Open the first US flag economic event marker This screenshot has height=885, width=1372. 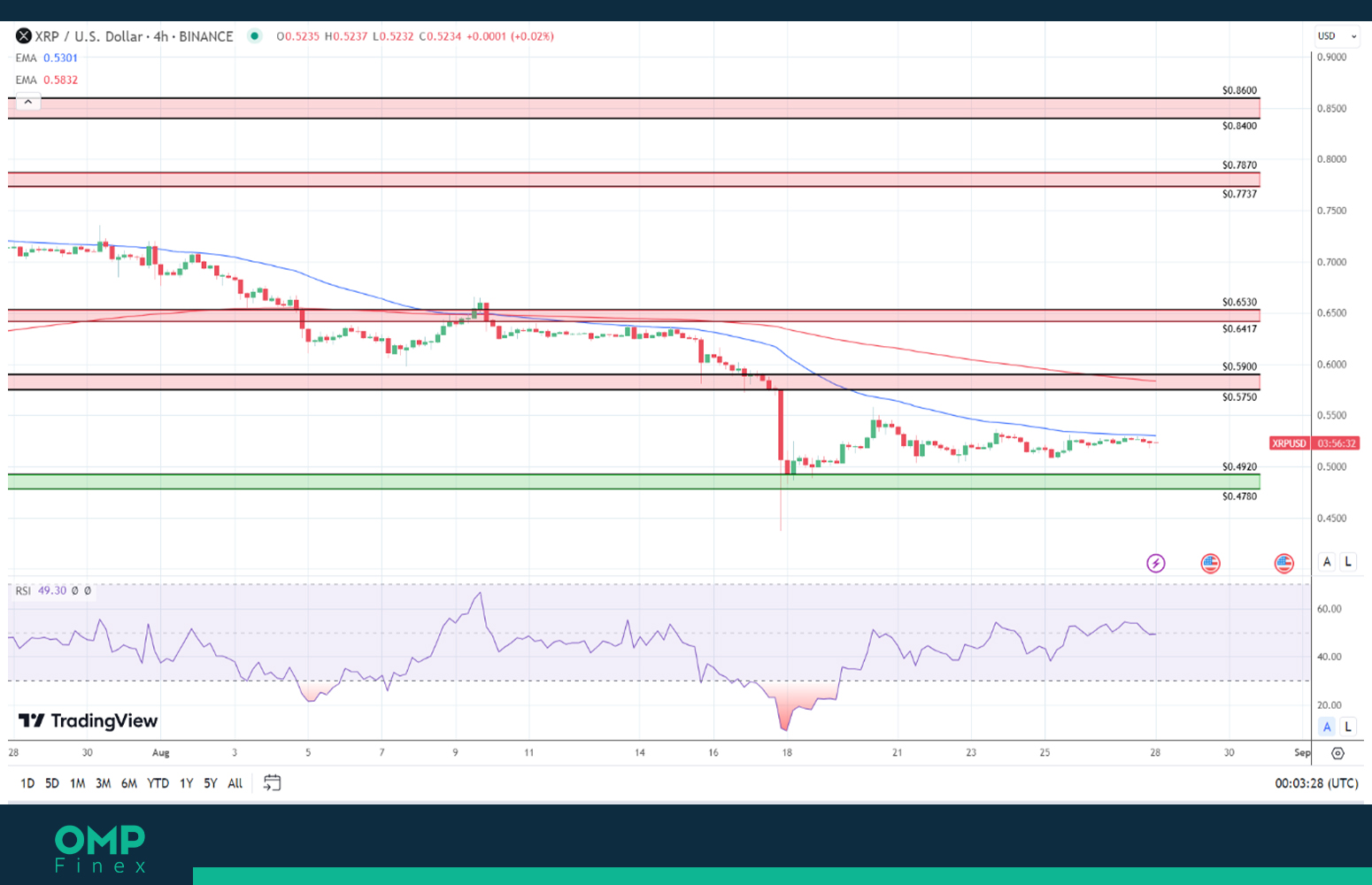pyautogui.click(x=1210, y=563)
